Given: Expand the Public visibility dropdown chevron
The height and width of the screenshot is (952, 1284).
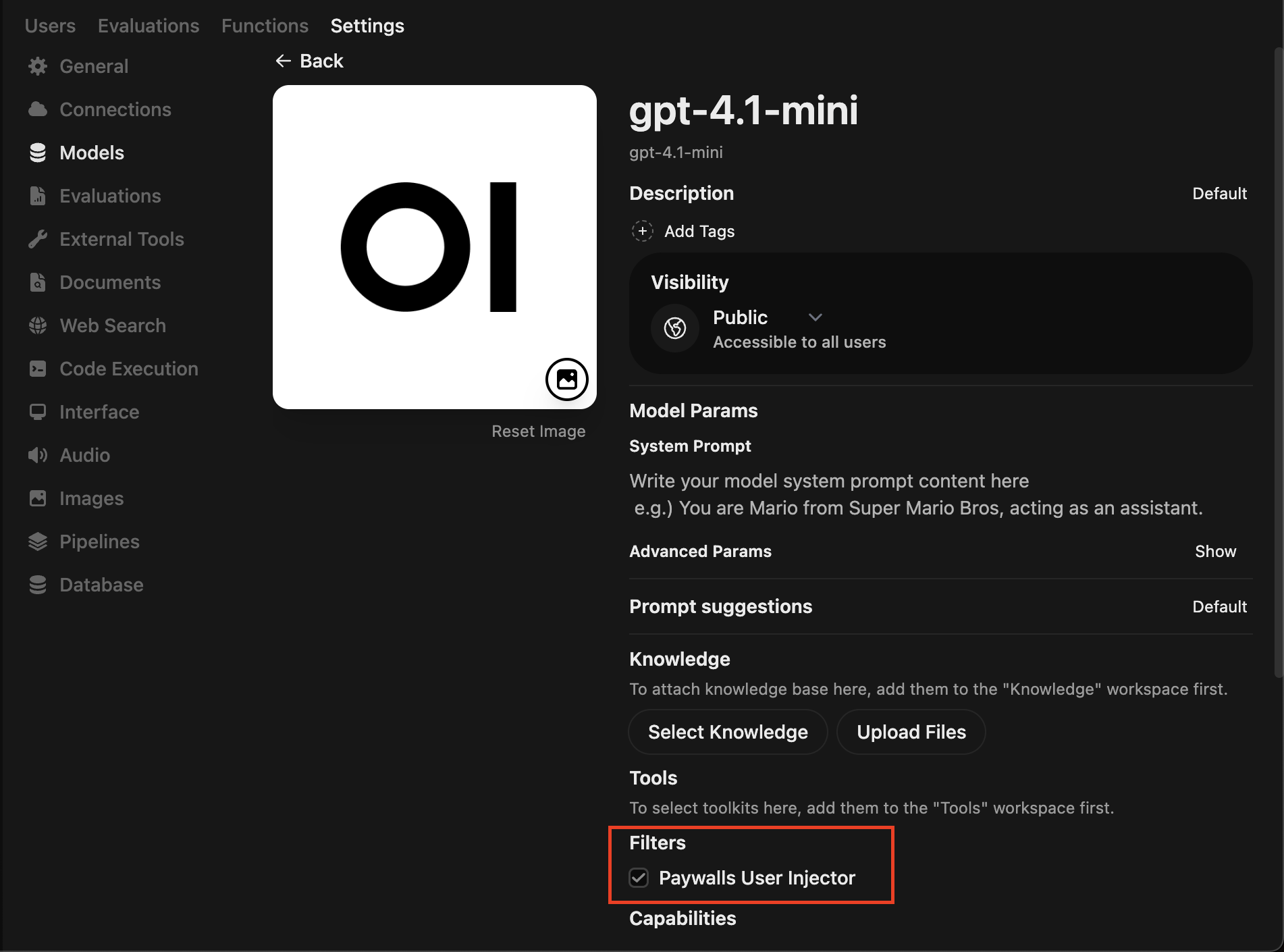Looking at the screenshot, I should pyautogui.click(x=815, y=317).
